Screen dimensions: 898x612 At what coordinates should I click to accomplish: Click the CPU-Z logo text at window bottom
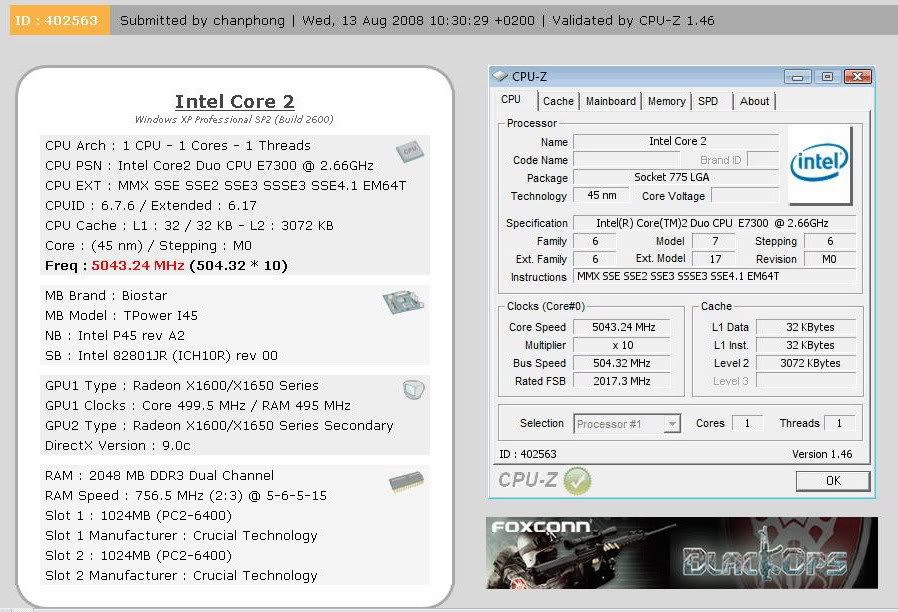[x=527, y=480]
